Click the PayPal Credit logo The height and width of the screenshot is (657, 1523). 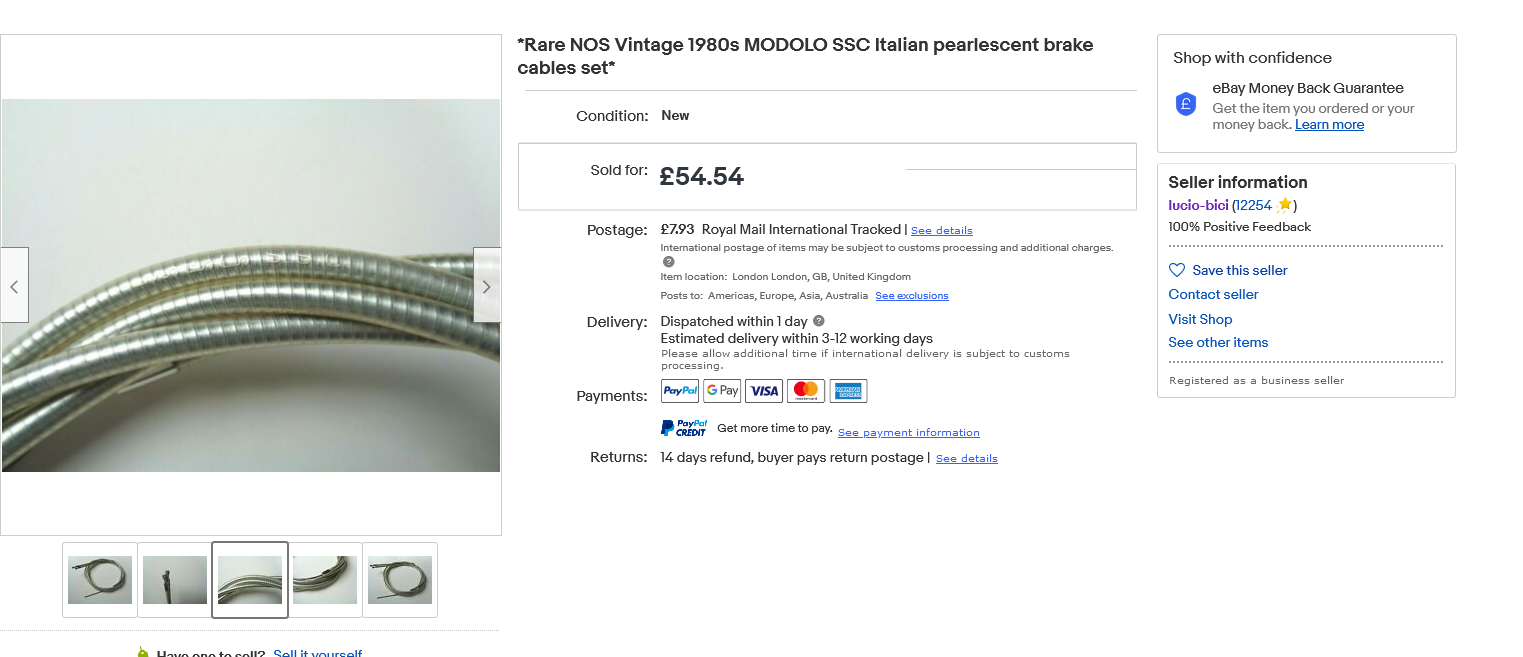coord(684,428)
